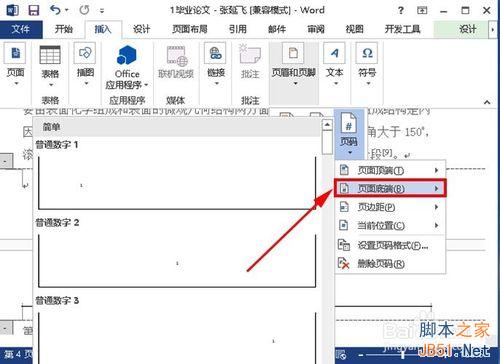This screenshot has height=364, width=500.
Task: Click the Office 应用程序 icon
Action: 127,55
